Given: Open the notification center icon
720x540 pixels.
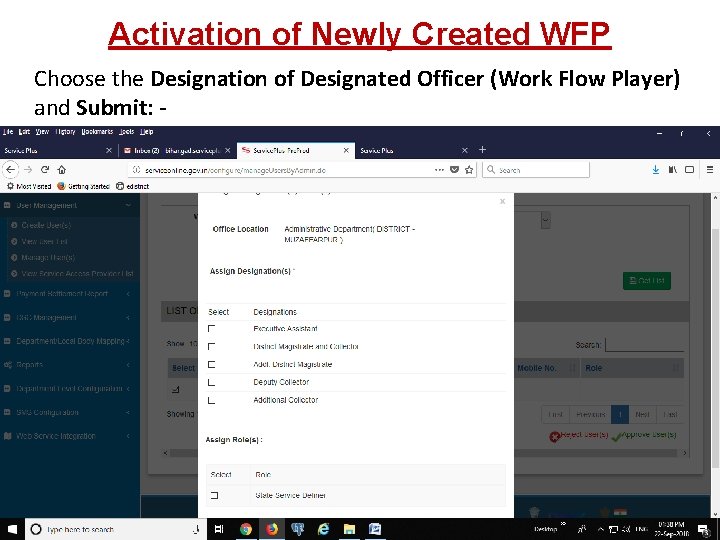Looking at the screenshot, I should pyautogui.click(x=703, y=529).
